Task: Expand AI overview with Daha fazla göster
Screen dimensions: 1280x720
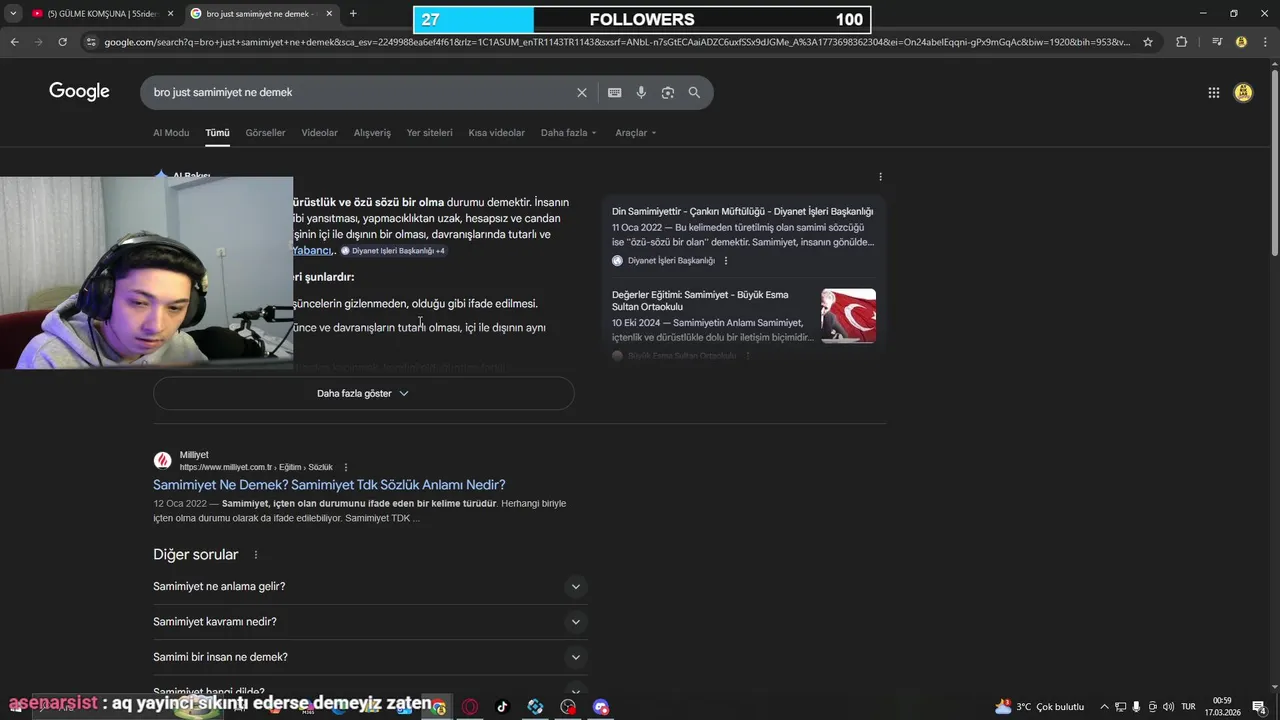Action: (x=363, y=393)
